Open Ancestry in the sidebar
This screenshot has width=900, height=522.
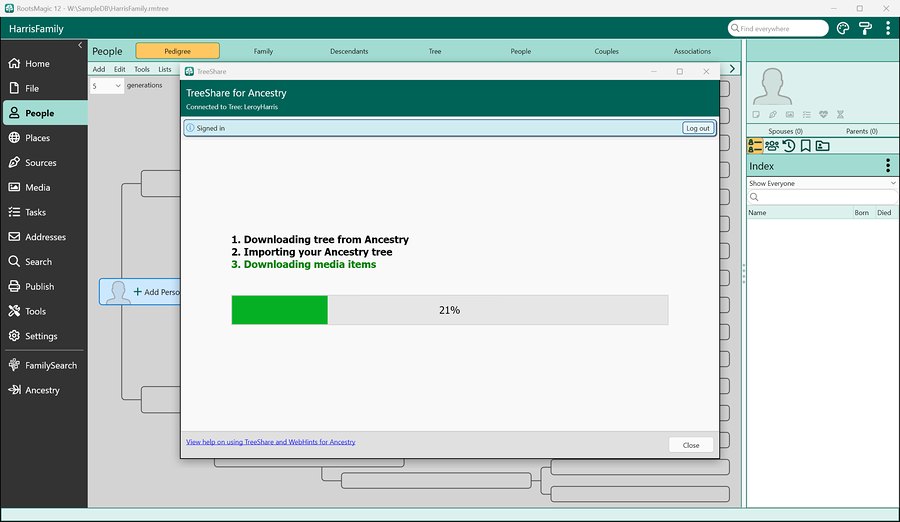click(x=44, y=390)
